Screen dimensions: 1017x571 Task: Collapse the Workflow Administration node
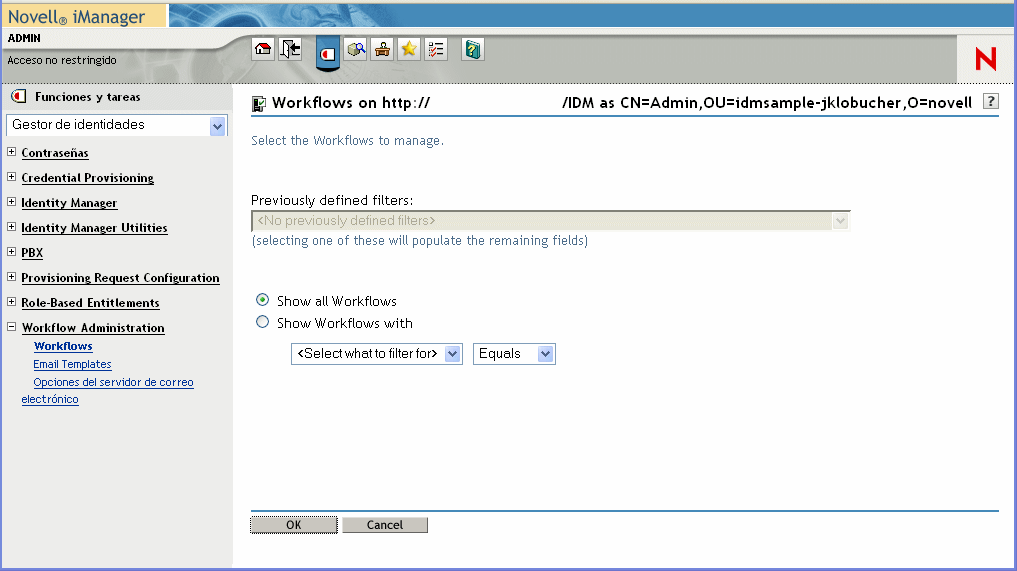(x=12, y=327)
